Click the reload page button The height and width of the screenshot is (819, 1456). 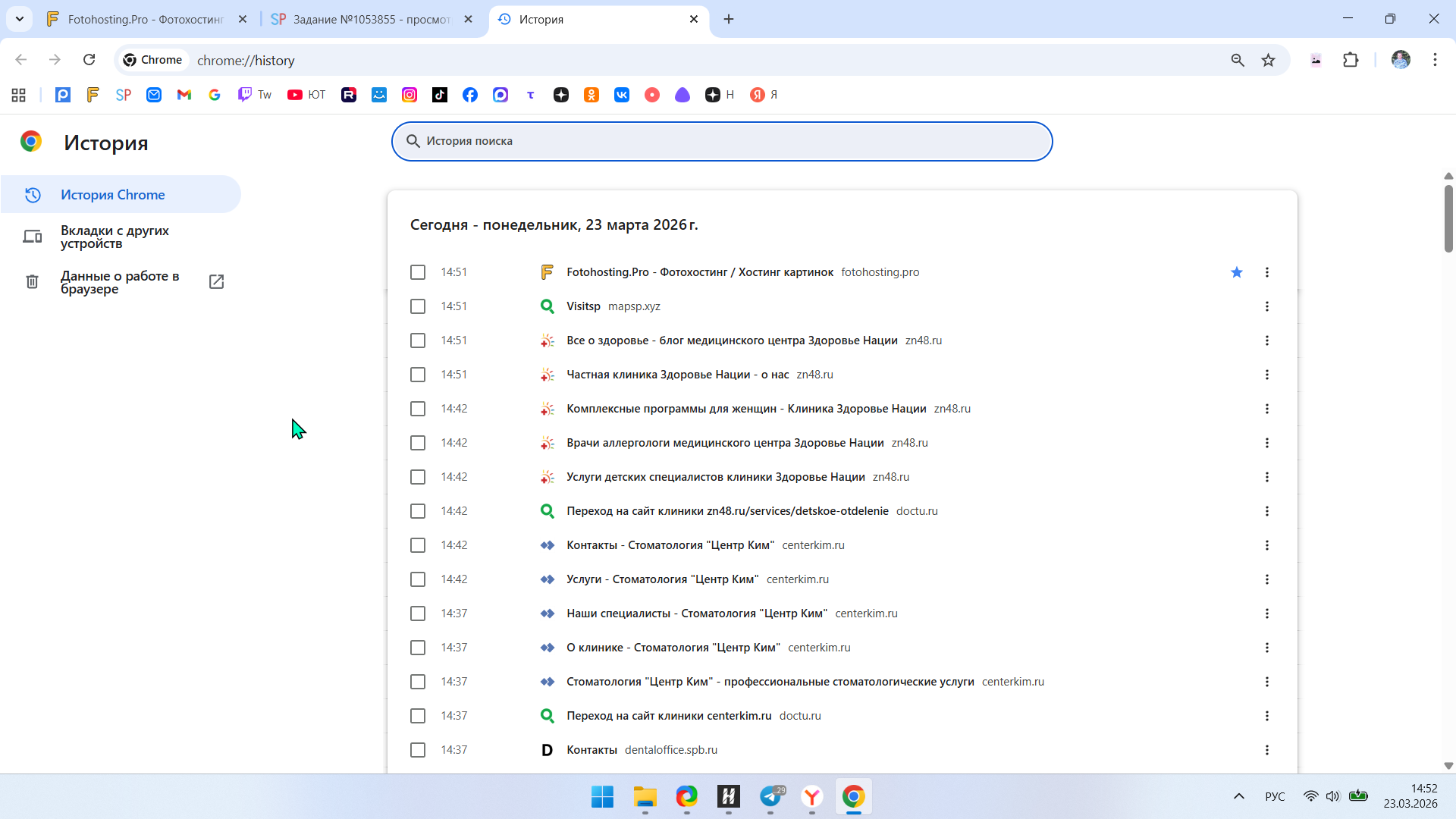tap(89, 60)
